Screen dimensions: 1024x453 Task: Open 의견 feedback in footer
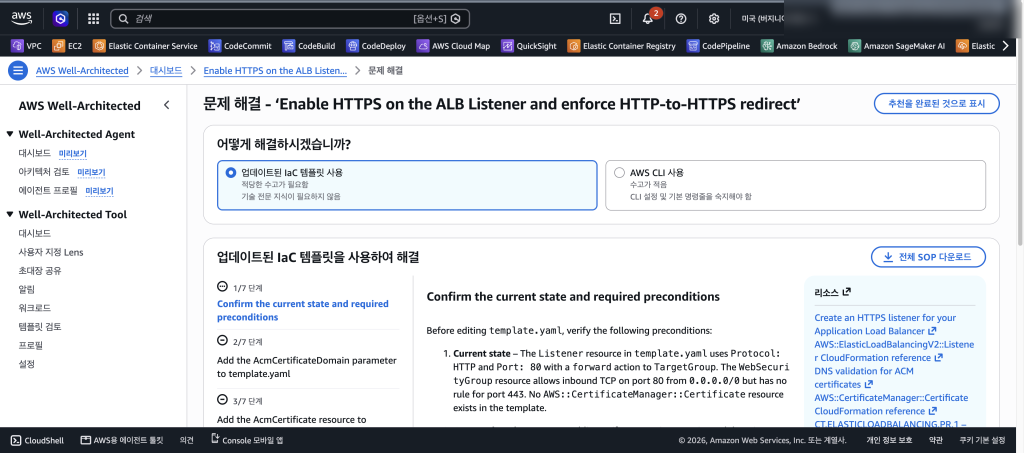click(186, 441)
